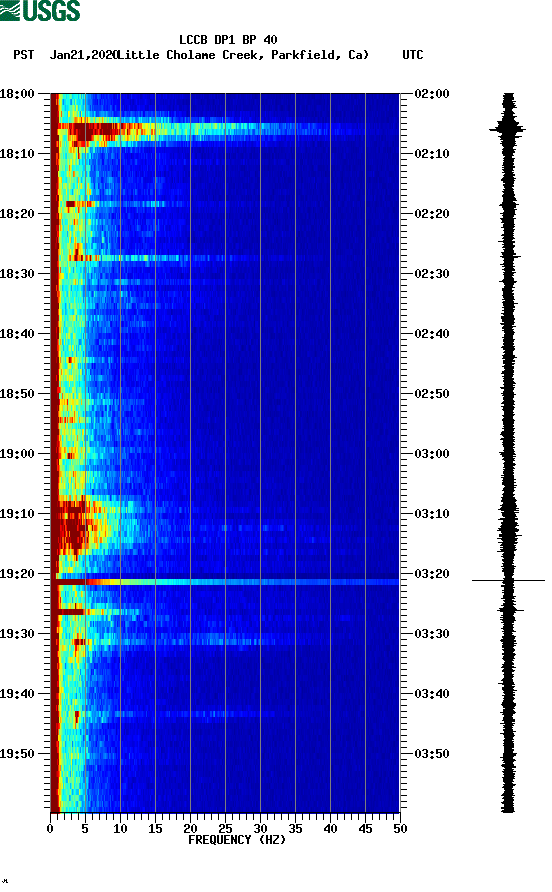The width and height of the screenshot is (552, 892).
Task: Click the 45 Hz frequency axis label
Action: tap(365, 829)
